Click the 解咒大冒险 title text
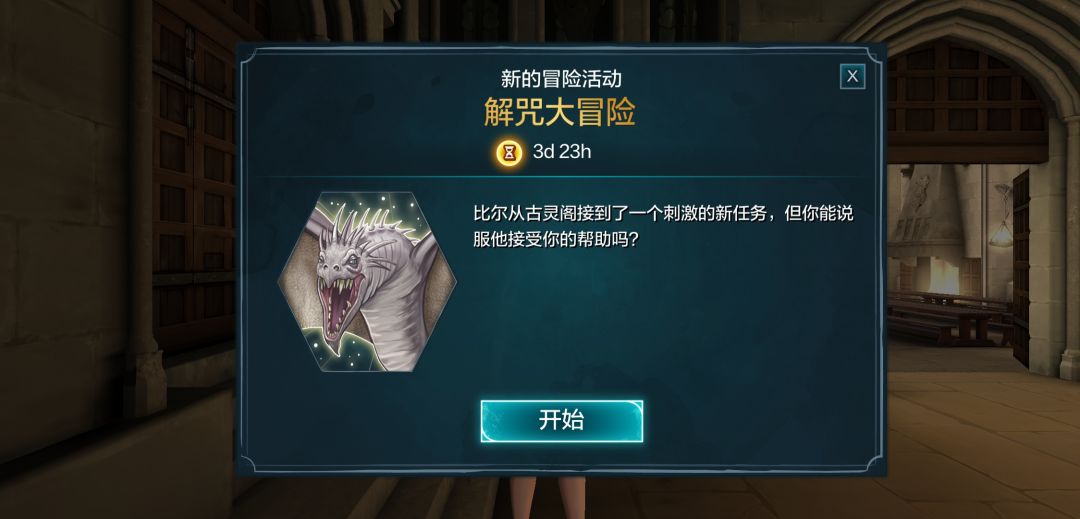The image size is (1080, 519). [559, 114]
